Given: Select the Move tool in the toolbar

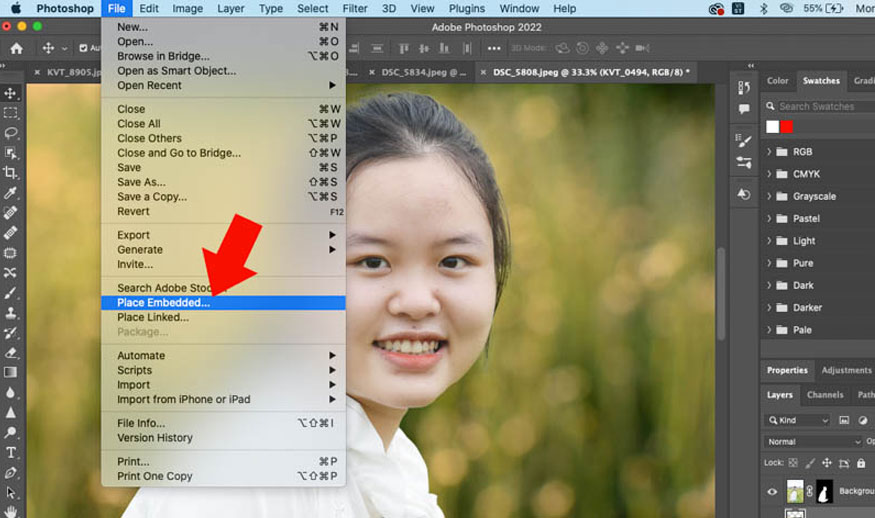Looking at the screenshot, I should [10, 93].
